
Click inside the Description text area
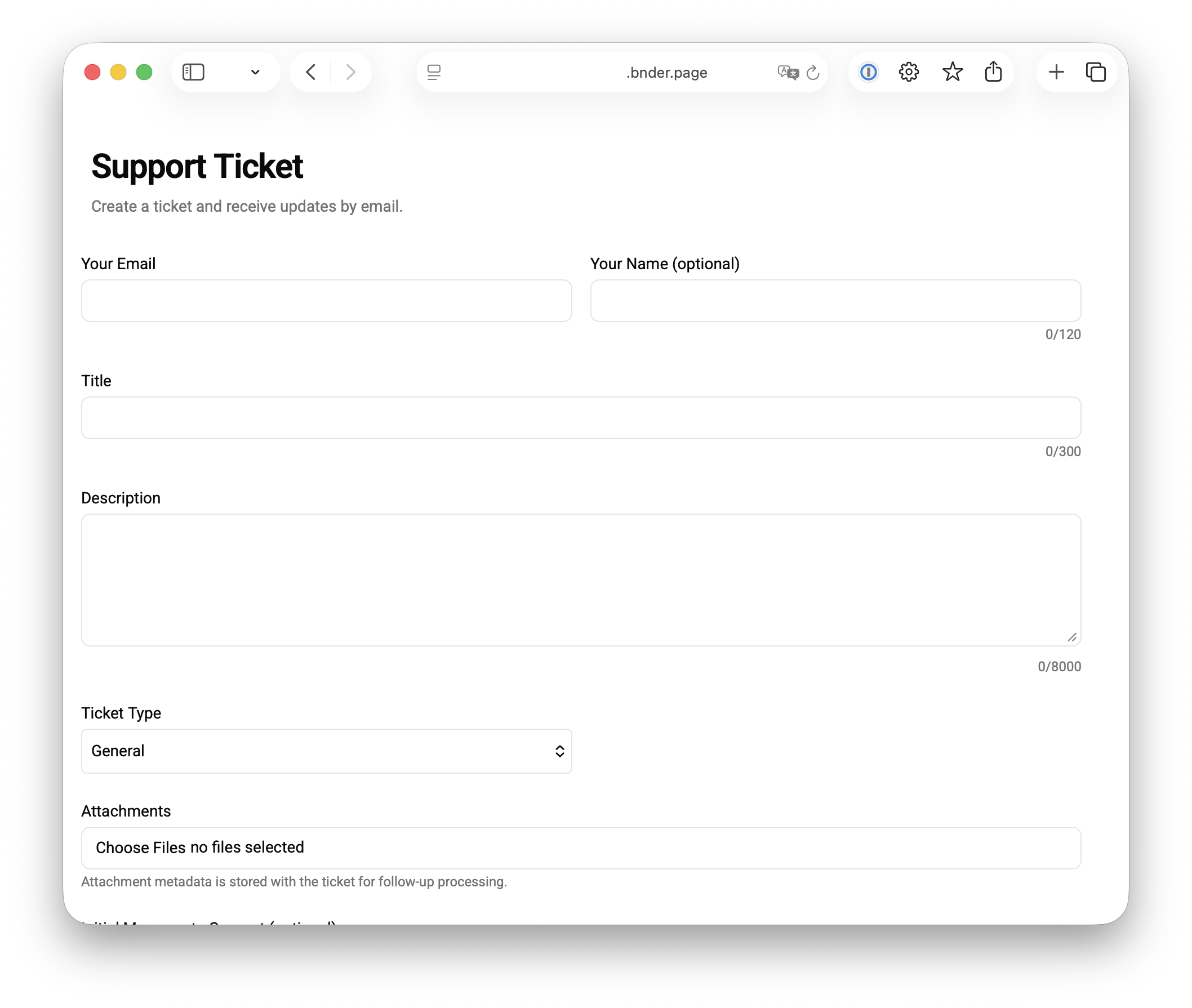581,580
